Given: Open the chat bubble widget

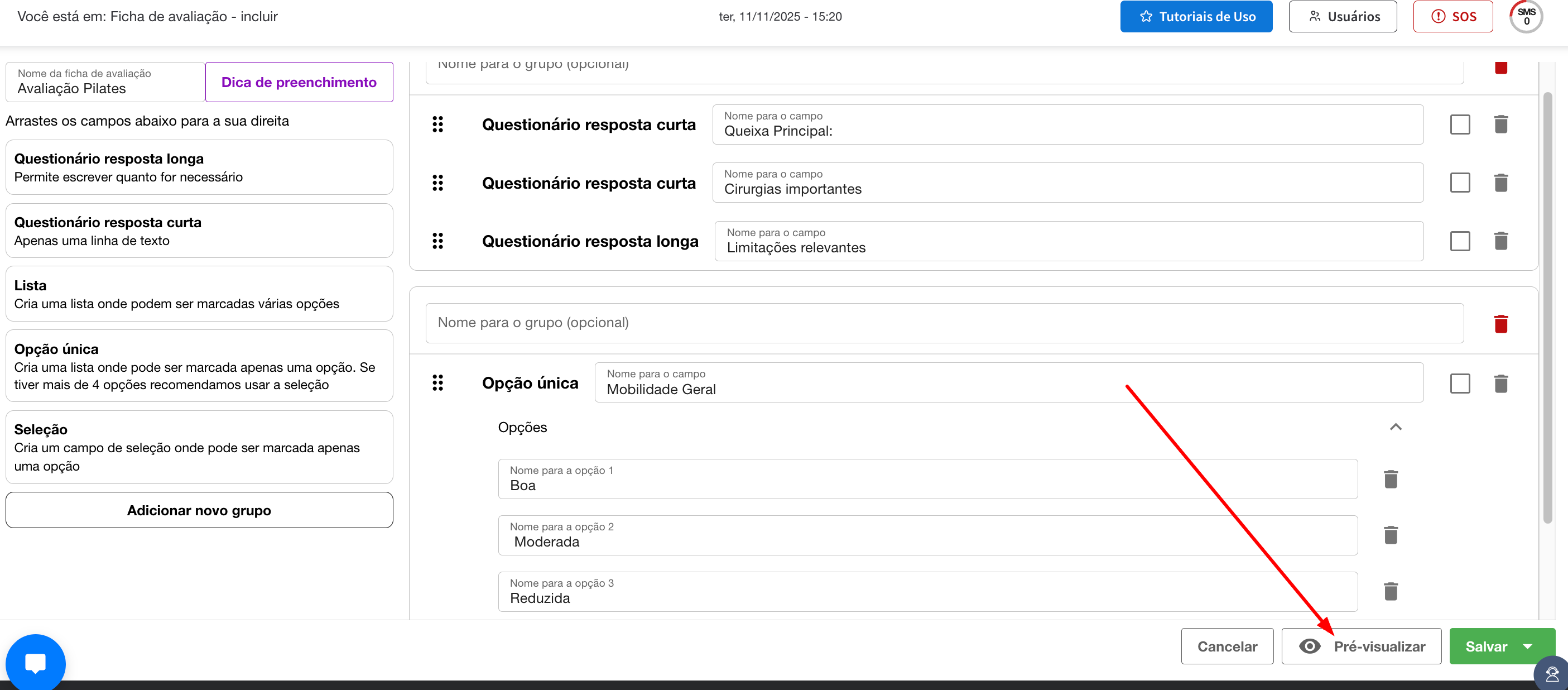Looking at the screenshot, I should pyautogui.click(x=35, y=663).
